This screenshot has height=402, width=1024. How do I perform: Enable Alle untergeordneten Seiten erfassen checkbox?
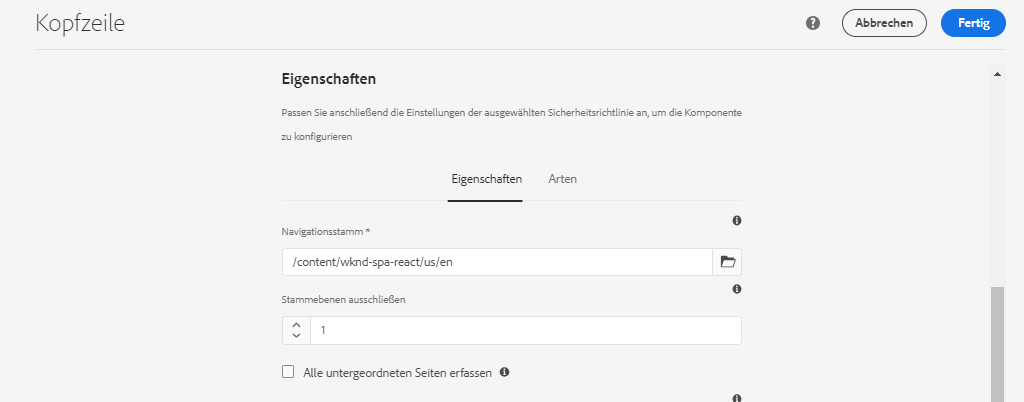click(288, 372)
